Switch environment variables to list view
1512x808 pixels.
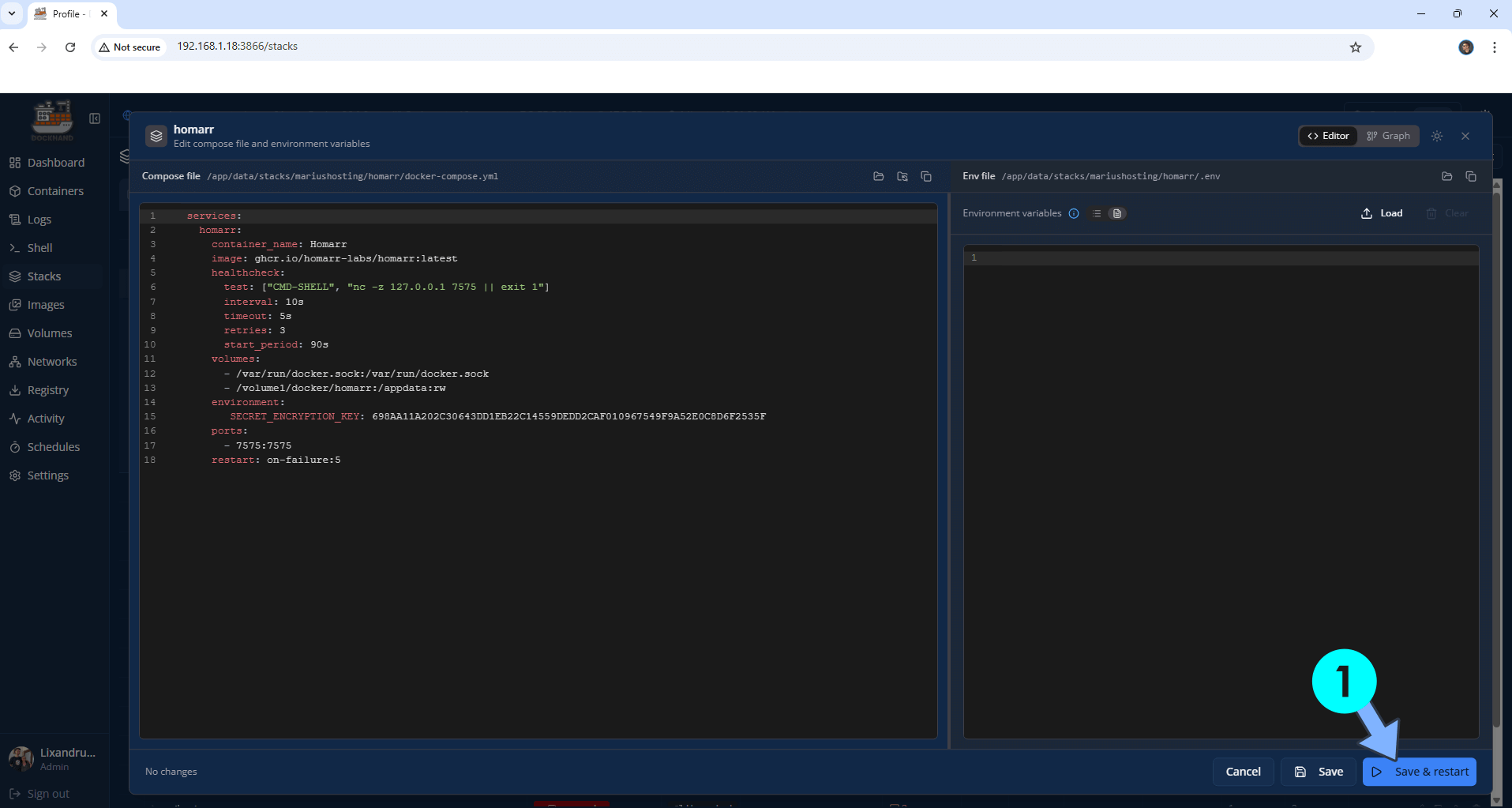1096,213
